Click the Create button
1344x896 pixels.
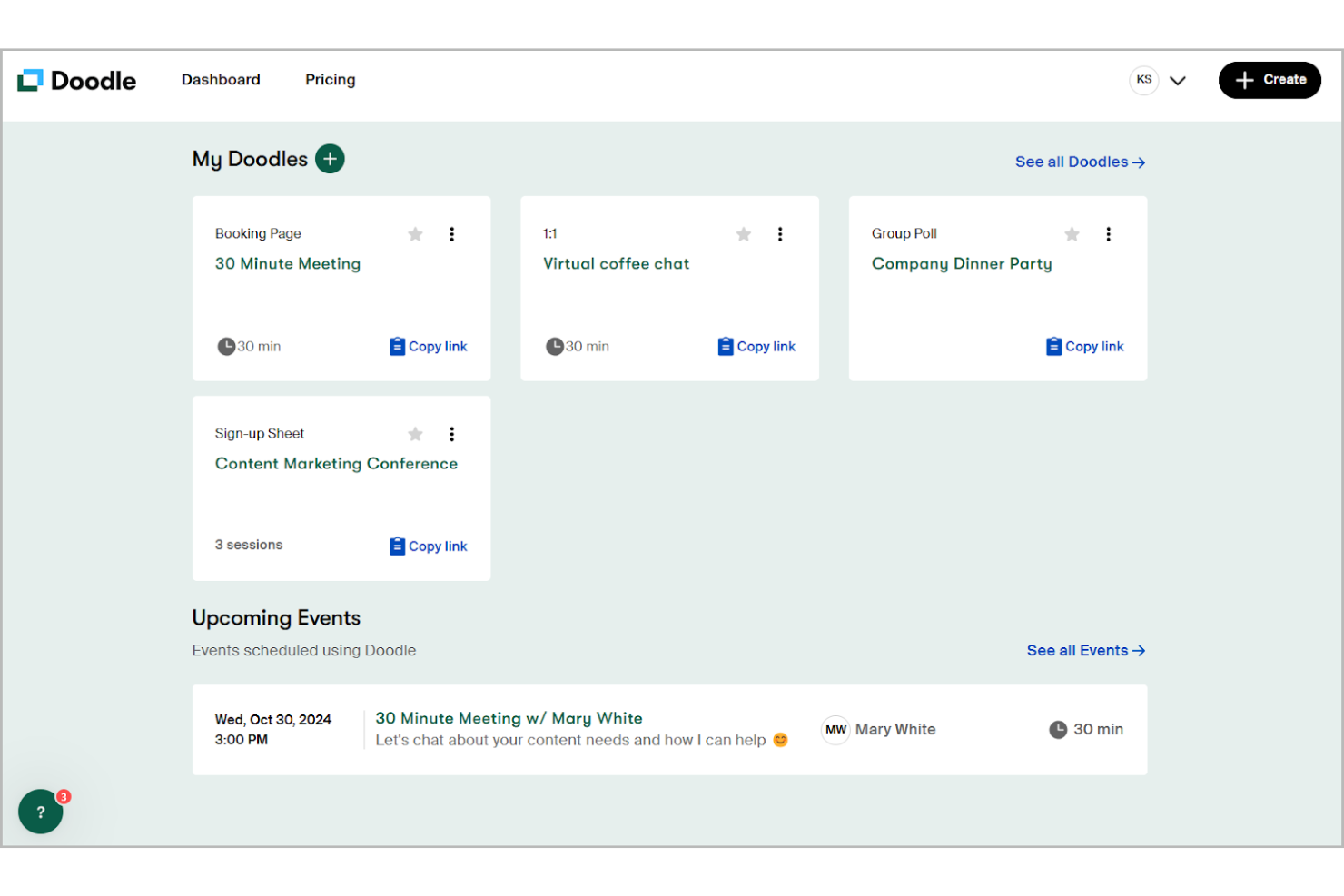pos(1270,80)
